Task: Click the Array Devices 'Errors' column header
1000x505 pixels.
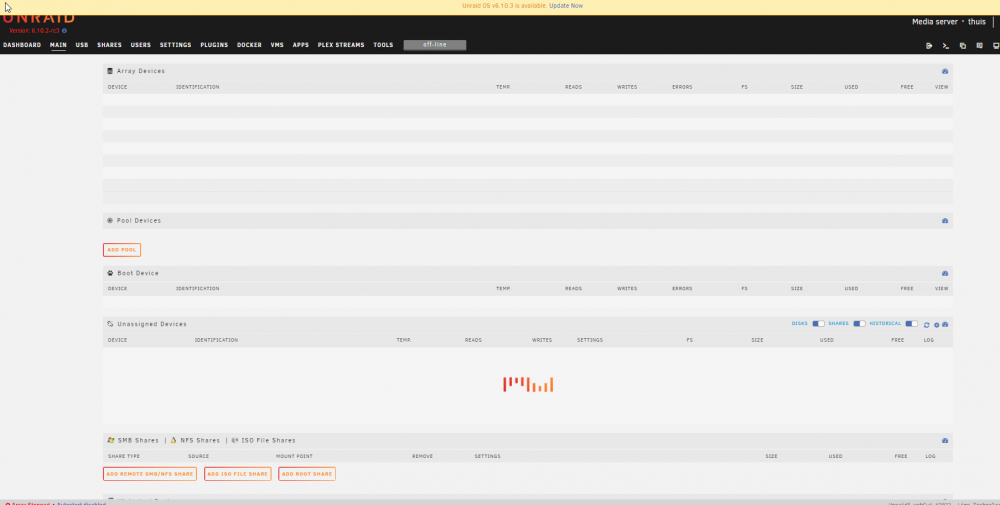Action: pos(682,87)
